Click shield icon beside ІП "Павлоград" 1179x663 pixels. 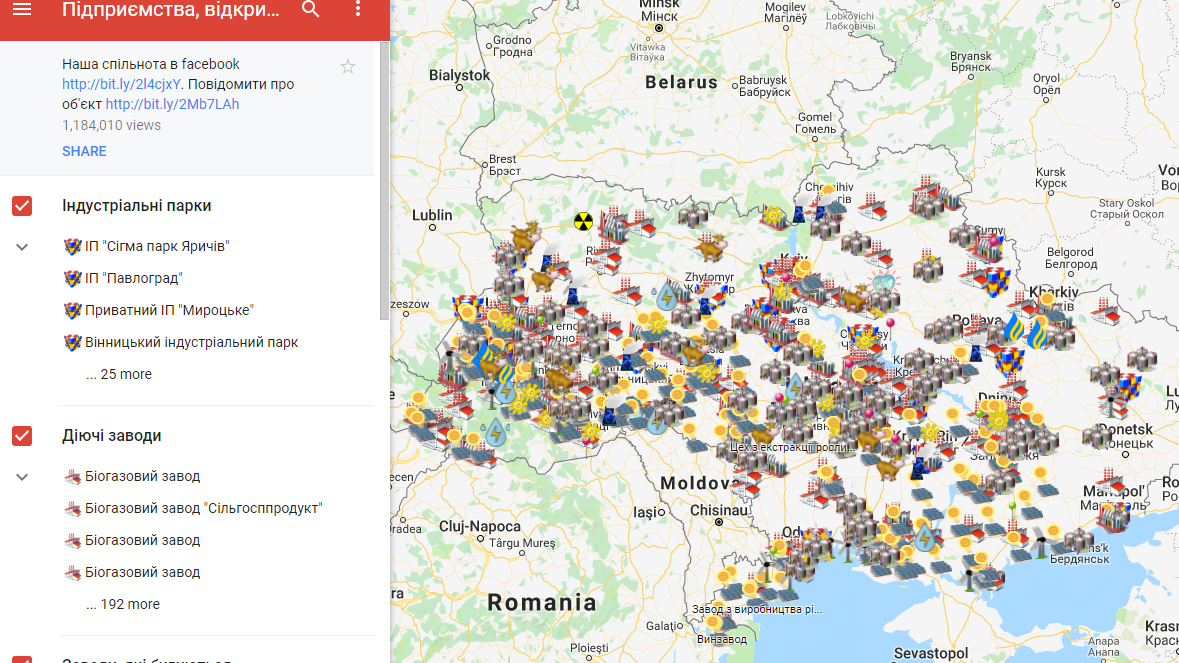72,278
